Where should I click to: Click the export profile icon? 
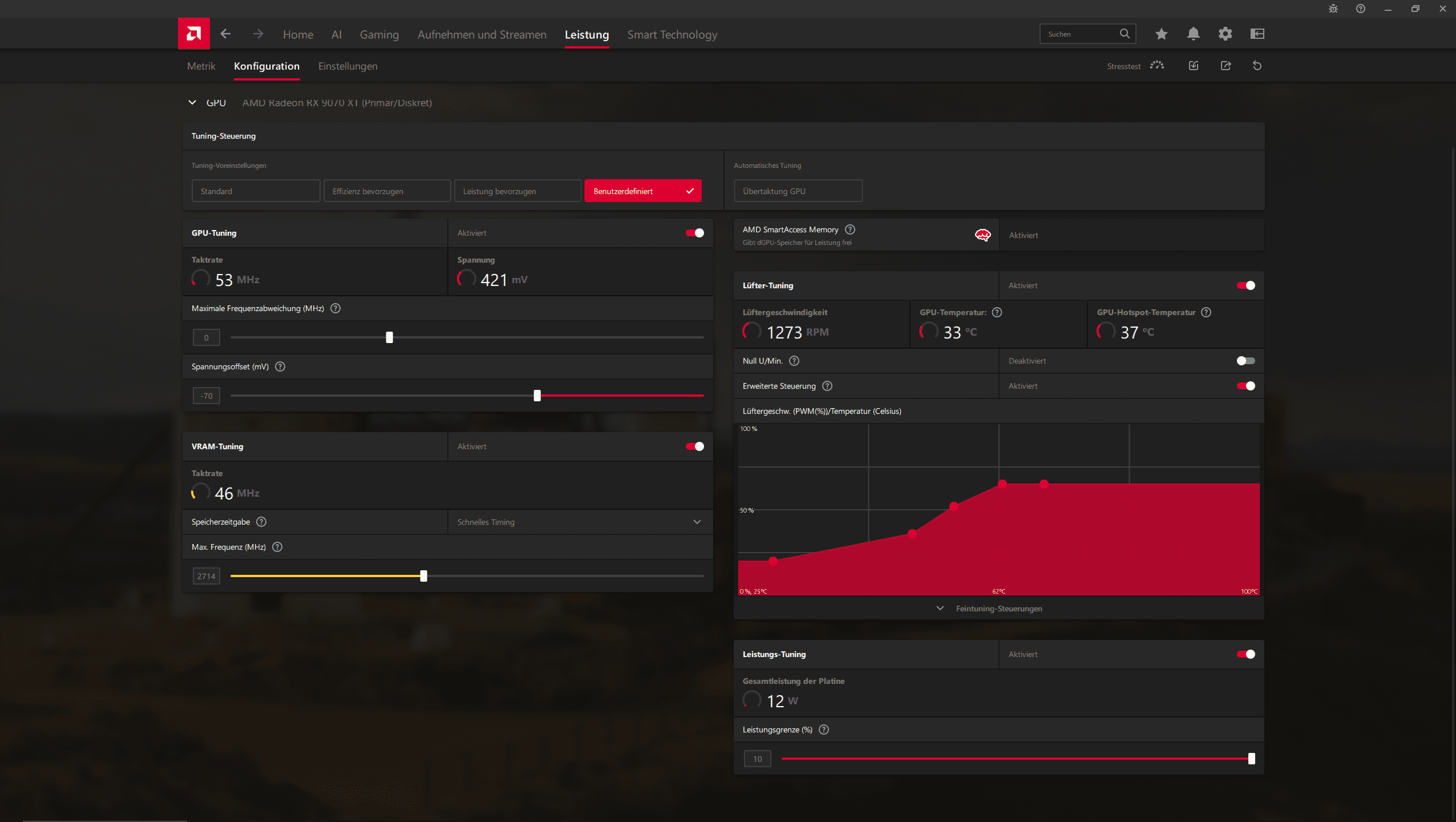(1226, 66)
